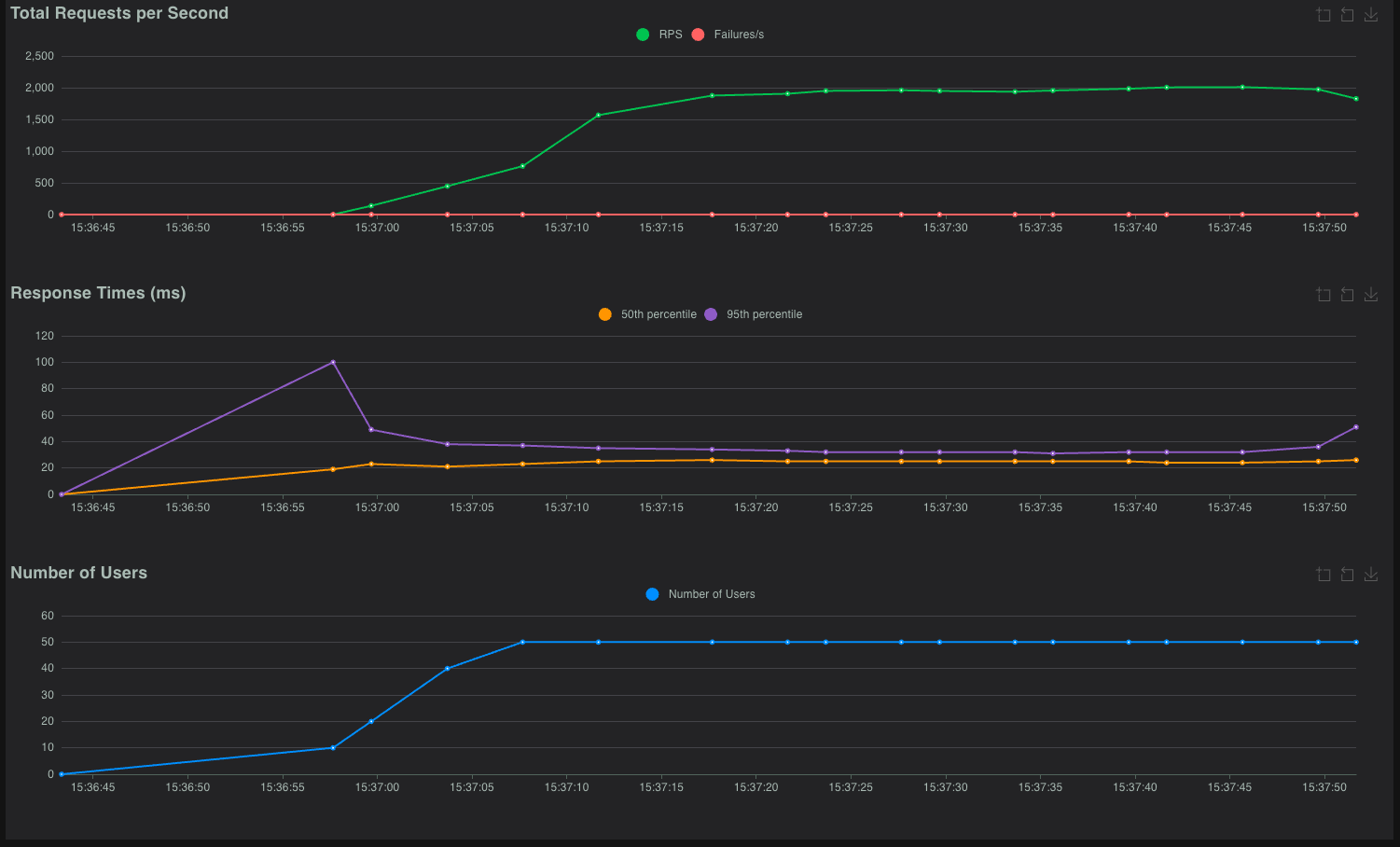1400x847 pixels.
Task: Click the last purple 95th percentile point
Action: (x=1355, y=427)
